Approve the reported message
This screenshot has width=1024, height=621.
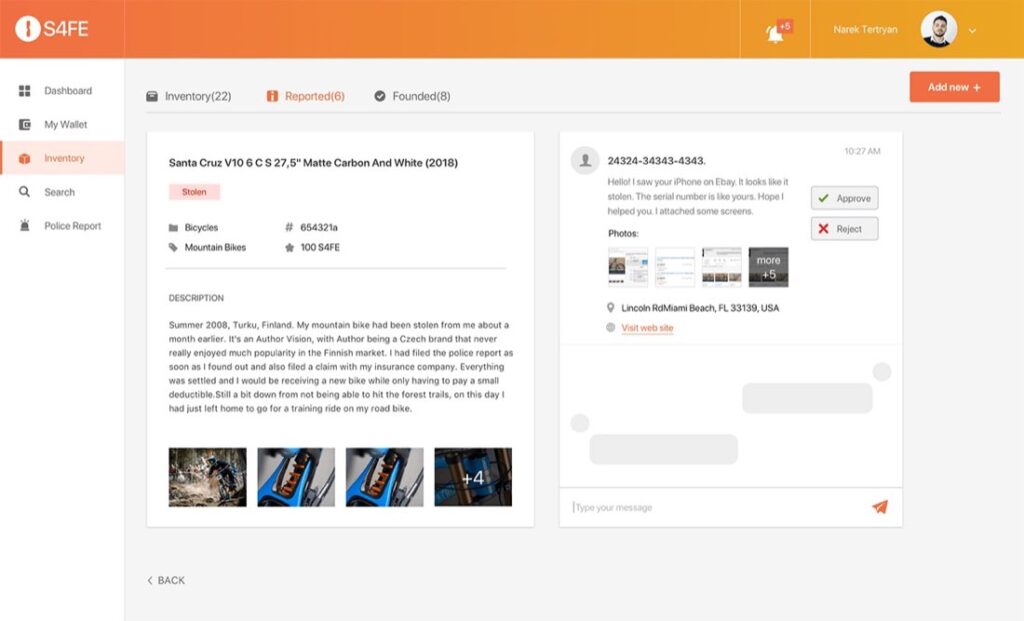844,198
